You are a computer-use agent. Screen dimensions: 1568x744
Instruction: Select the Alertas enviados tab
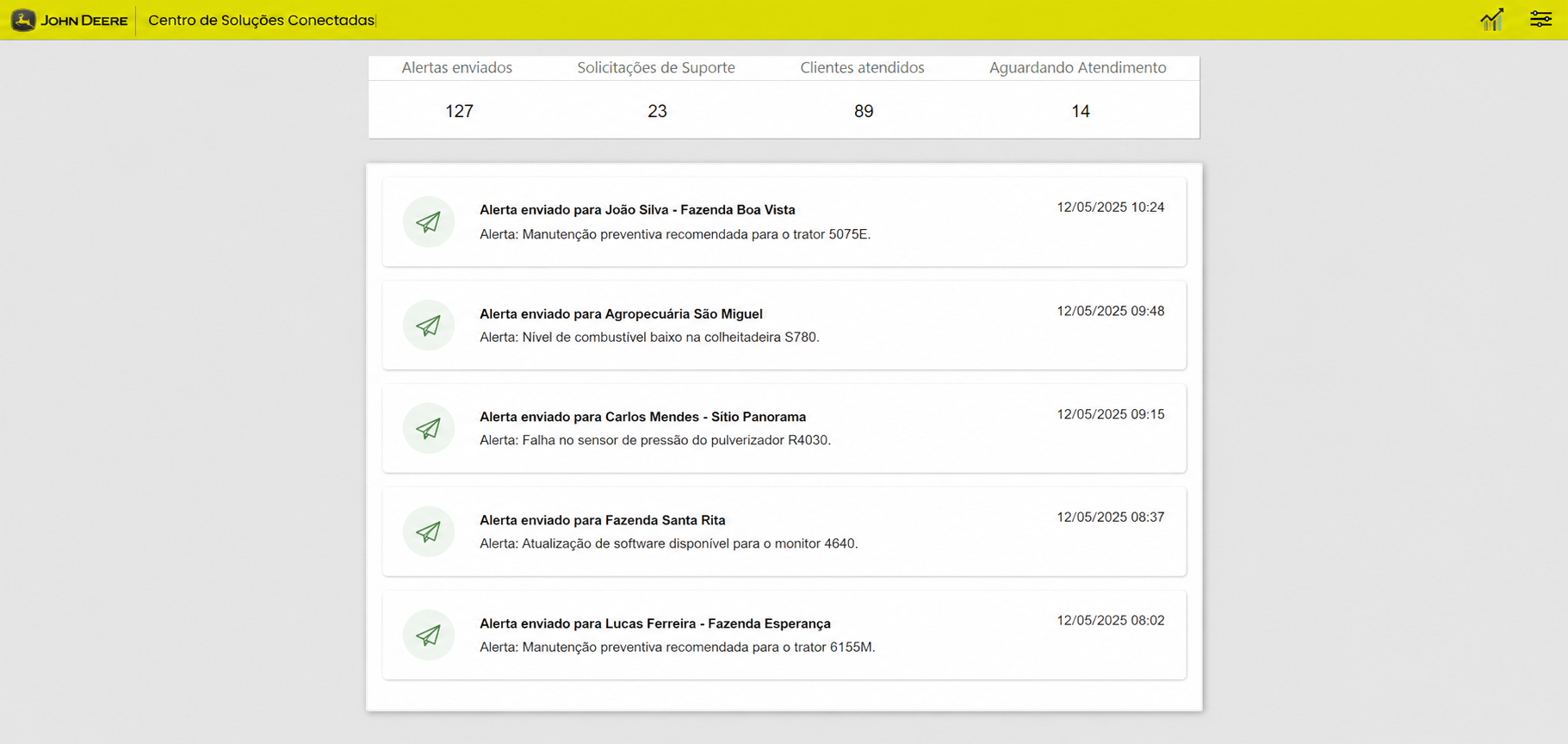(456, 68)
